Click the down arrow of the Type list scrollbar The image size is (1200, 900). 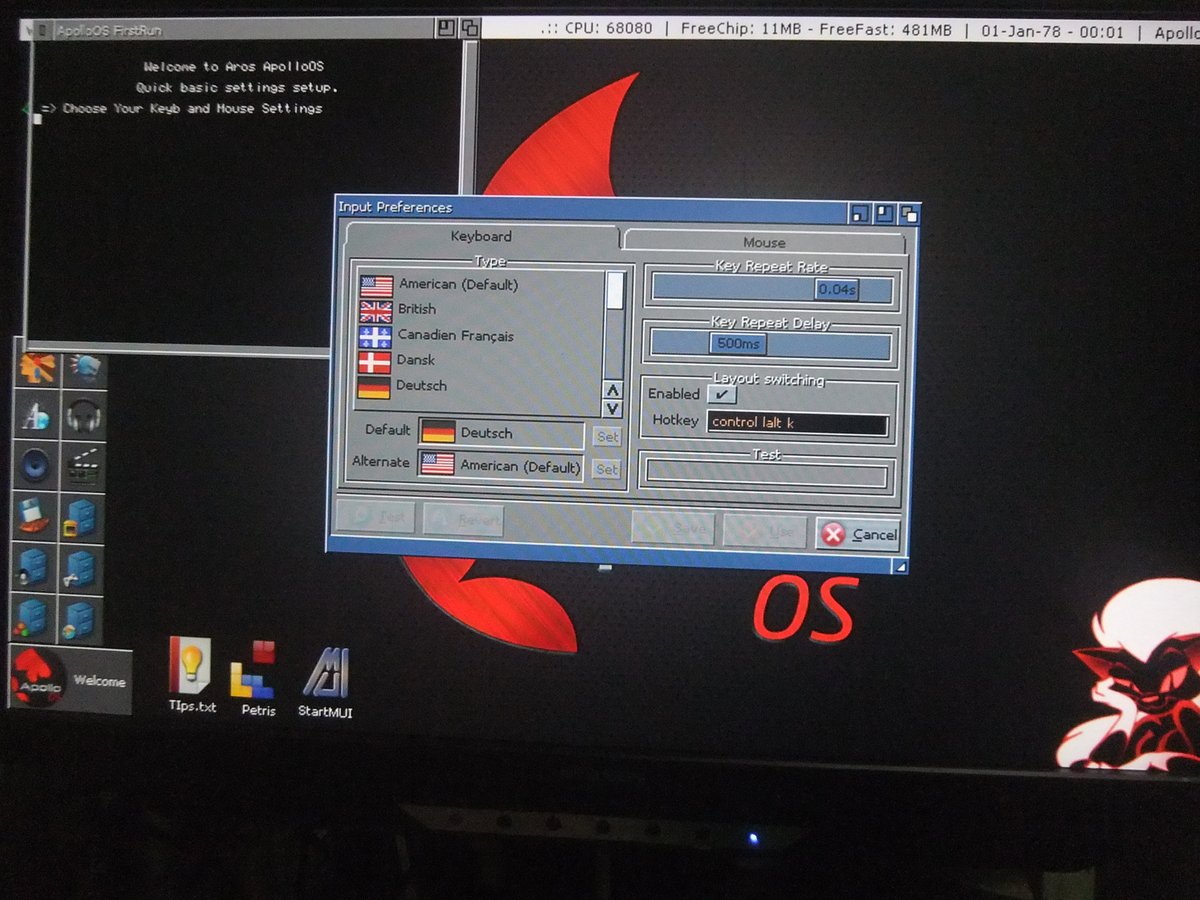tap(614, 409)
